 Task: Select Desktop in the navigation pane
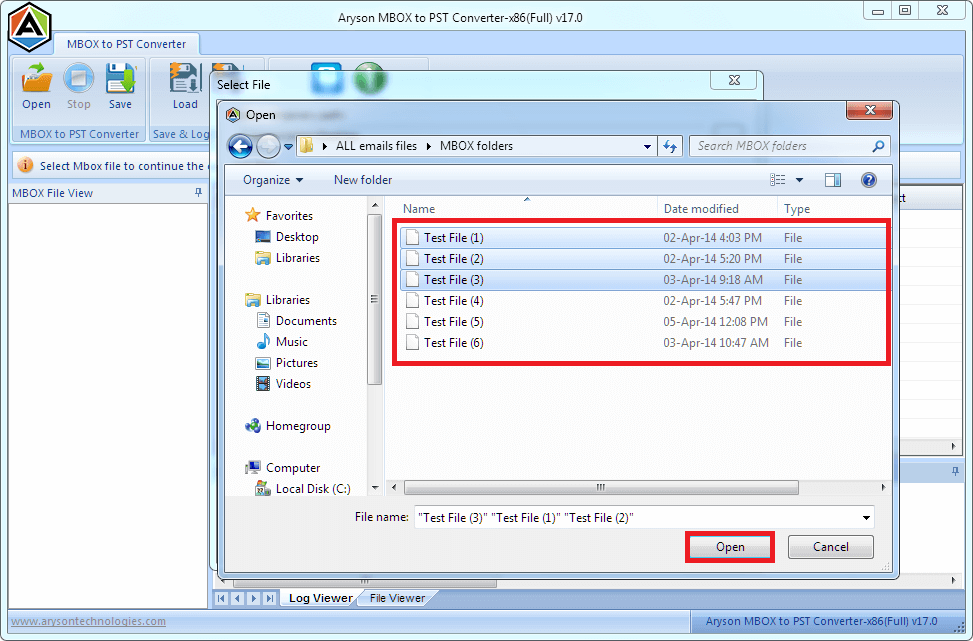(297, 237)
